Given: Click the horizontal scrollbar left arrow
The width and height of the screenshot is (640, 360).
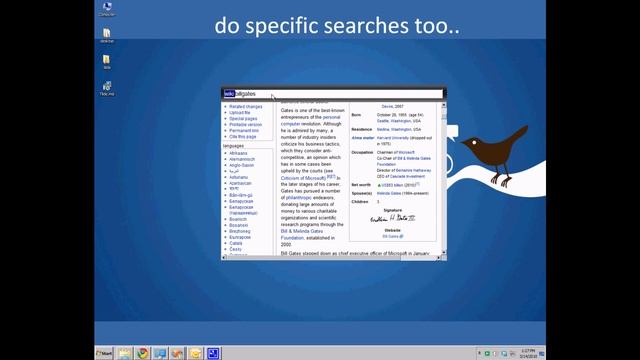Looking at the screenshot, I should tap(224, 258).
